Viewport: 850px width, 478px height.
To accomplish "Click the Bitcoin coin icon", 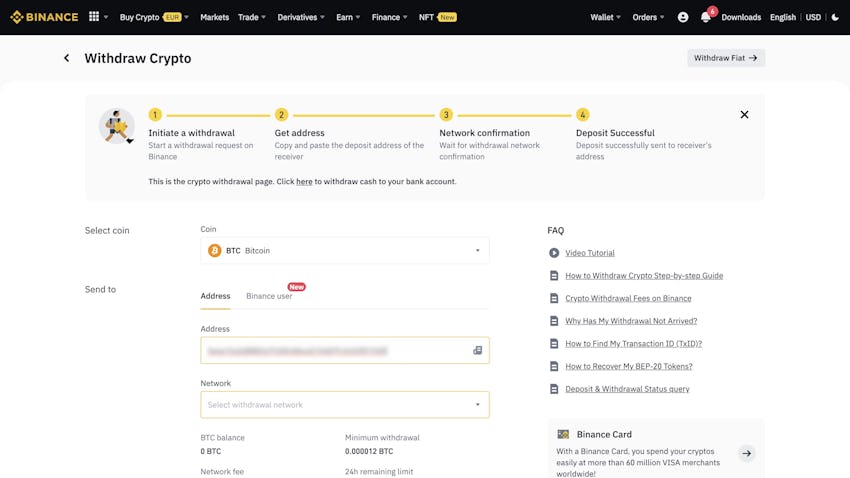I will click(x=215, y=250).
